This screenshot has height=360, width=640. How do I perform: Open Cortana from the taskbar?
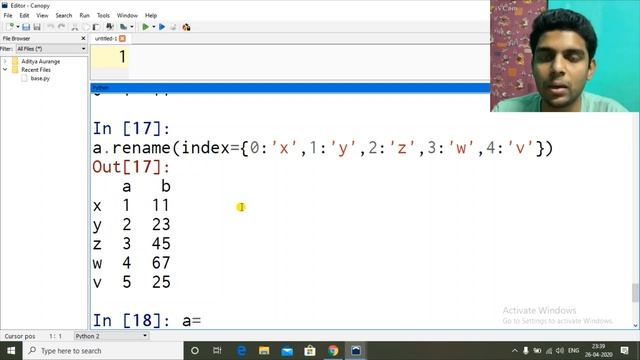[x=195, y=351]
